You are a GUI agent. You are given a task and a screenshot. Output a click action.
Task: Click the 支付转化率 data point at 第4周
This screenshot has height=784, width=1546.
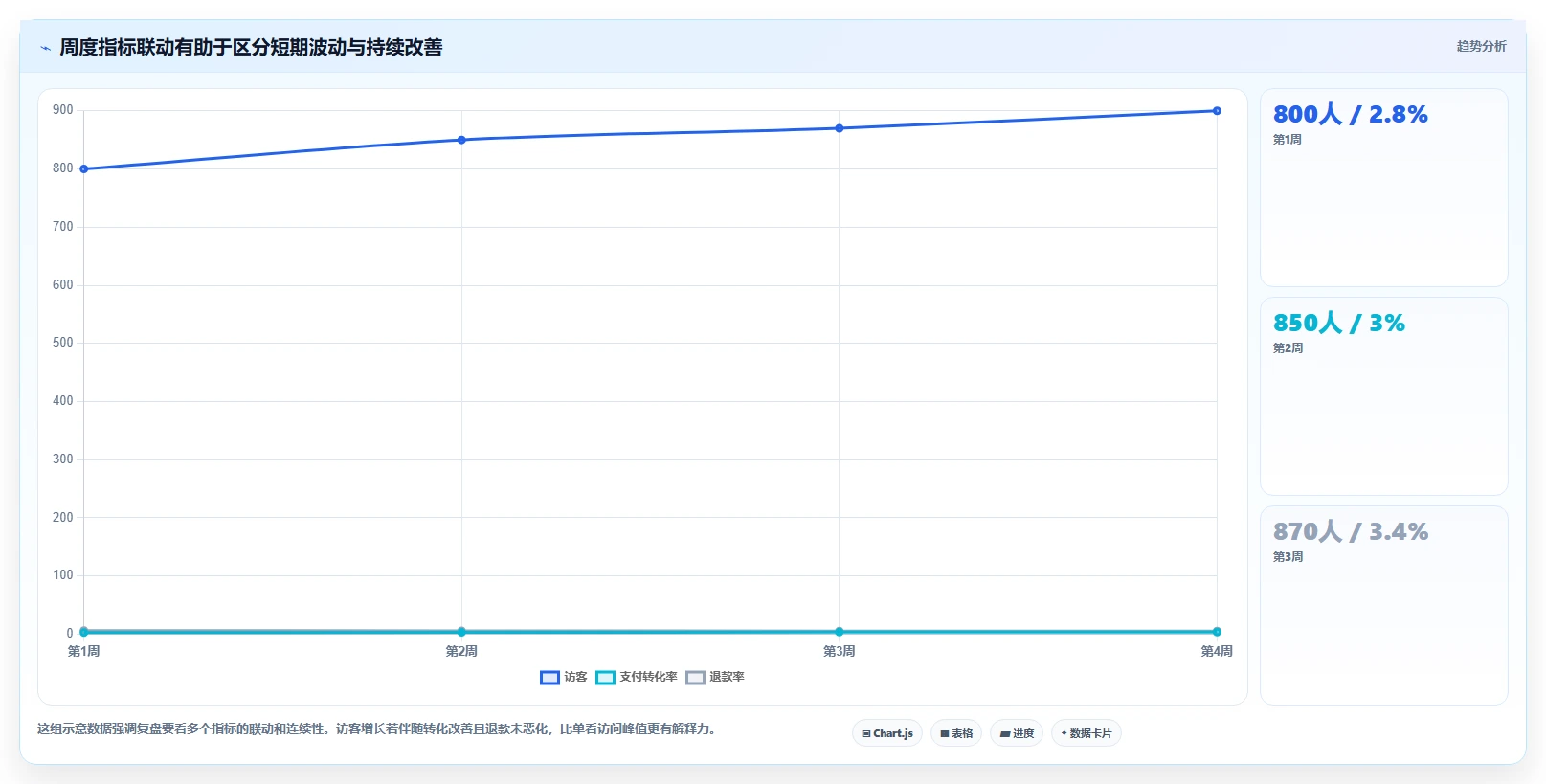pos(1217,632)
